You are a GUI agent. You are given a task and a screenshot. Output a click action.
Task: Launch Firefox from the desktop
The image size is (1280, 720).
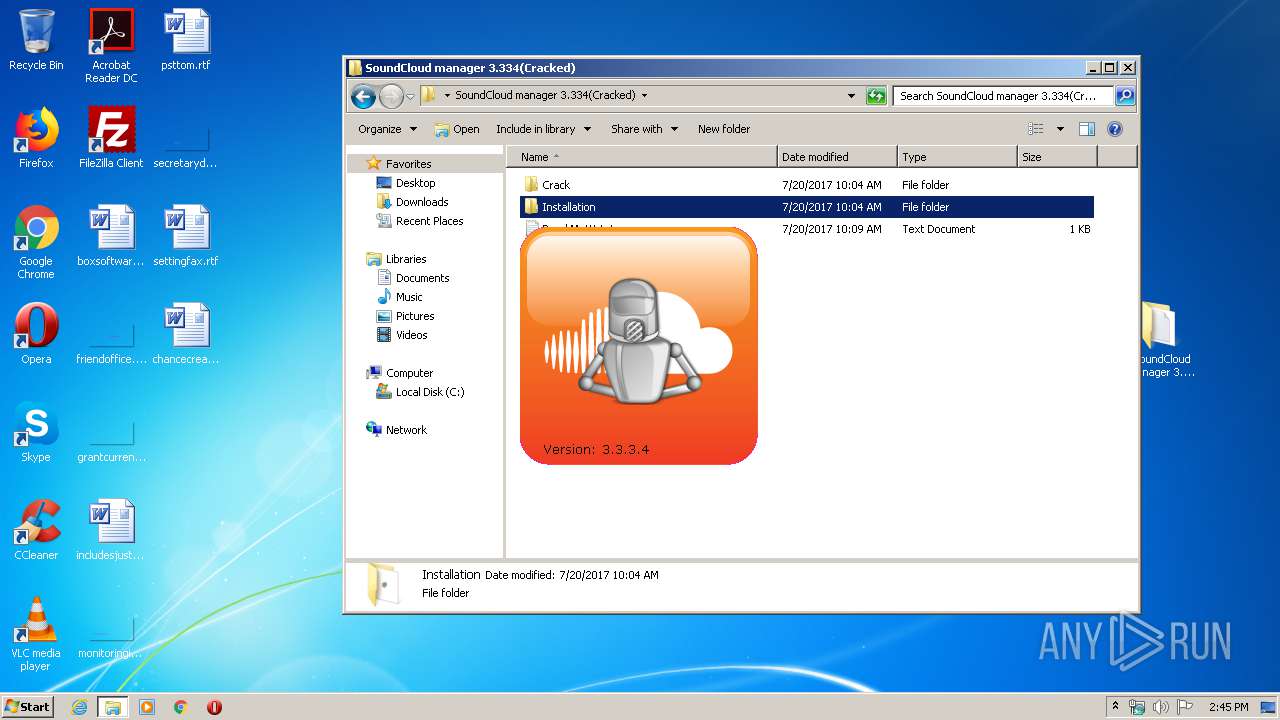point(36,138)
